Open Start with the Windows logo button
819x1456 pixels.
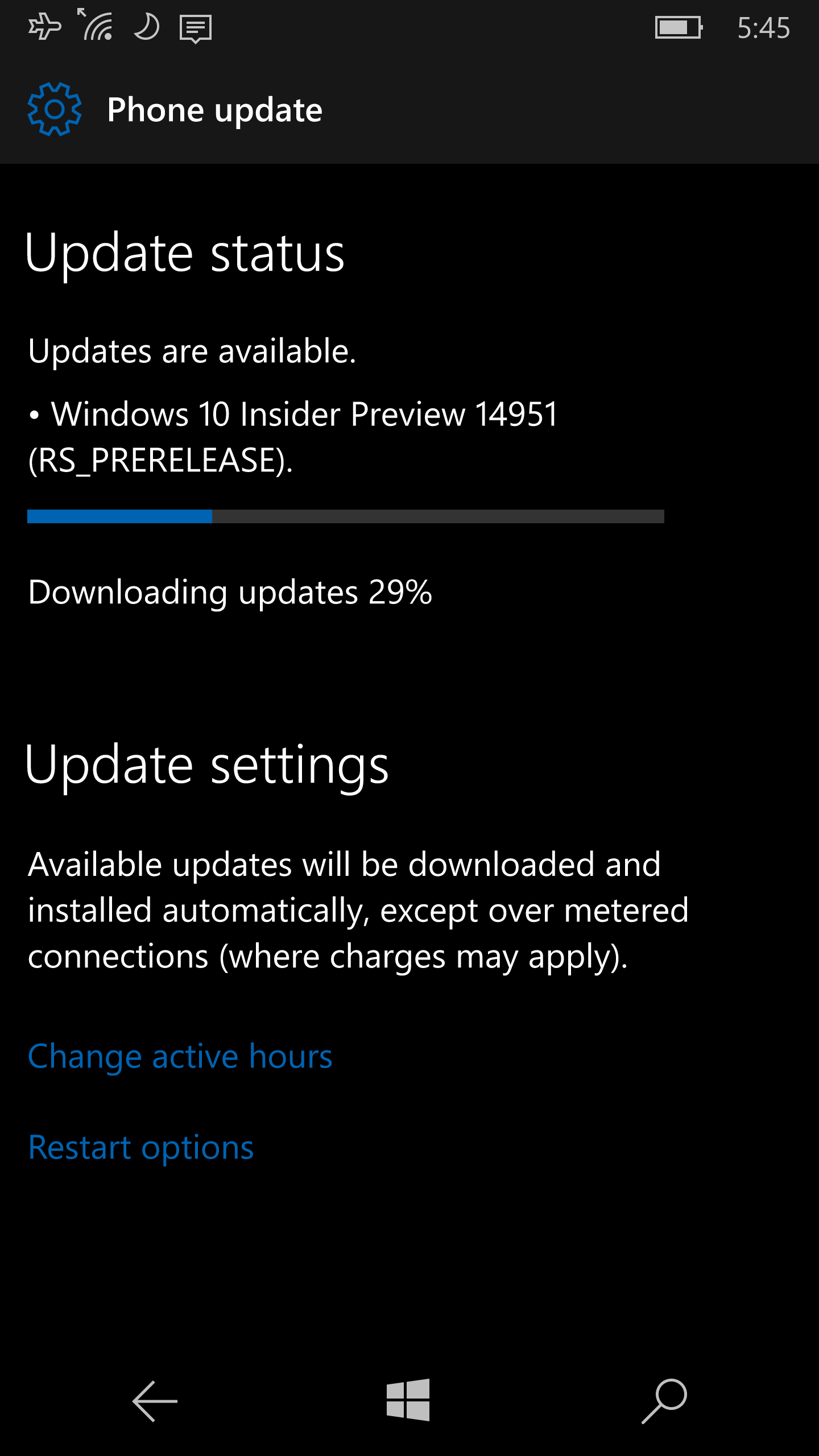(x=408, y=1400)
